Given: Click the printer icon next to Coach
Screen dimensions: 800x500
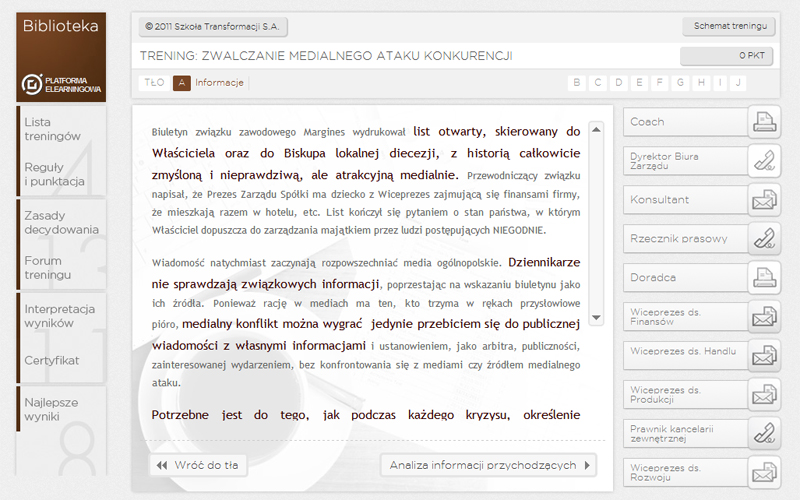Looking at the screenshot, I should tap(764, 122).
